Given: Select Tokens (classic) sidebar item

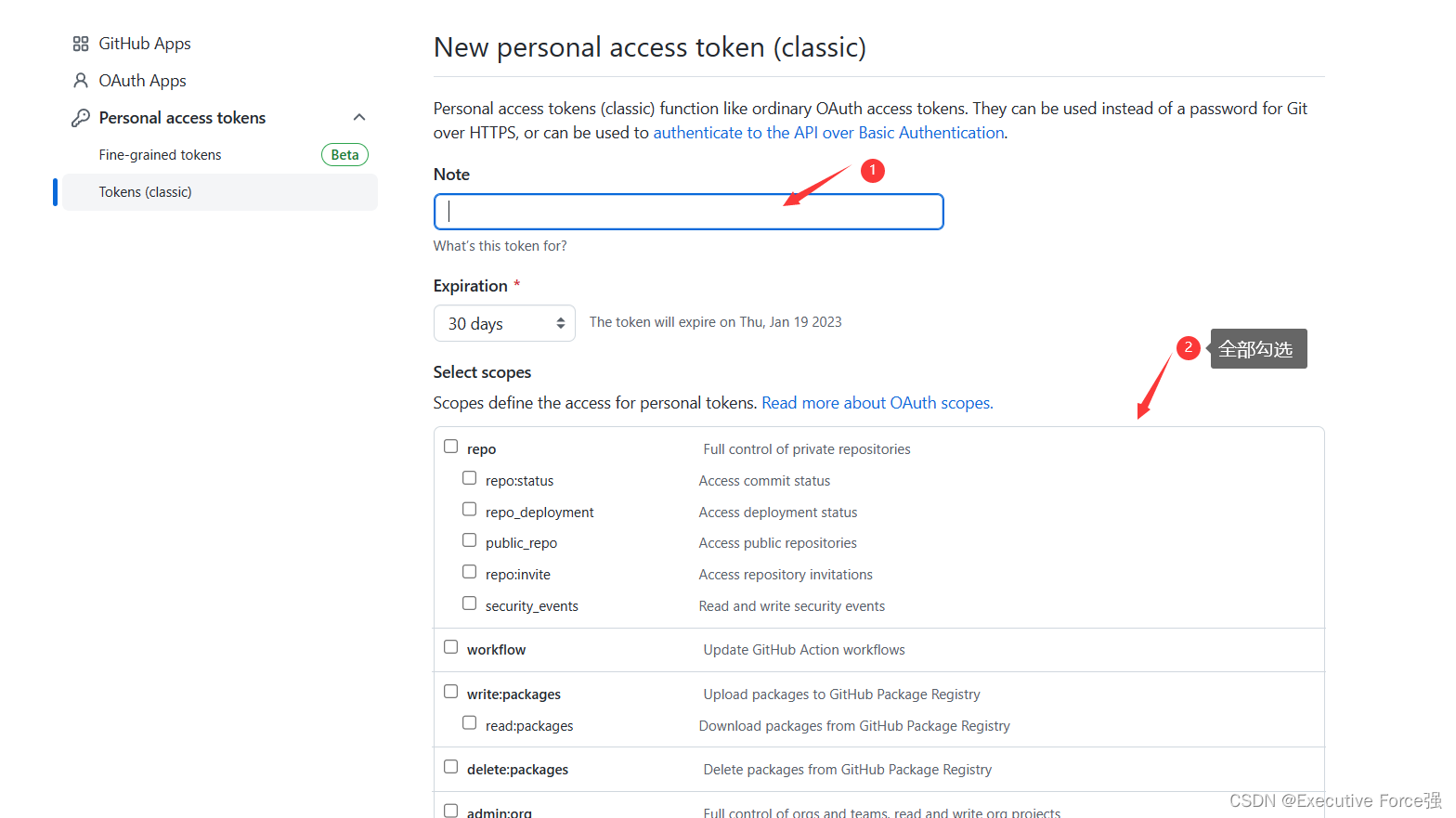Looking at the screenshot, I should coord(146,192).
